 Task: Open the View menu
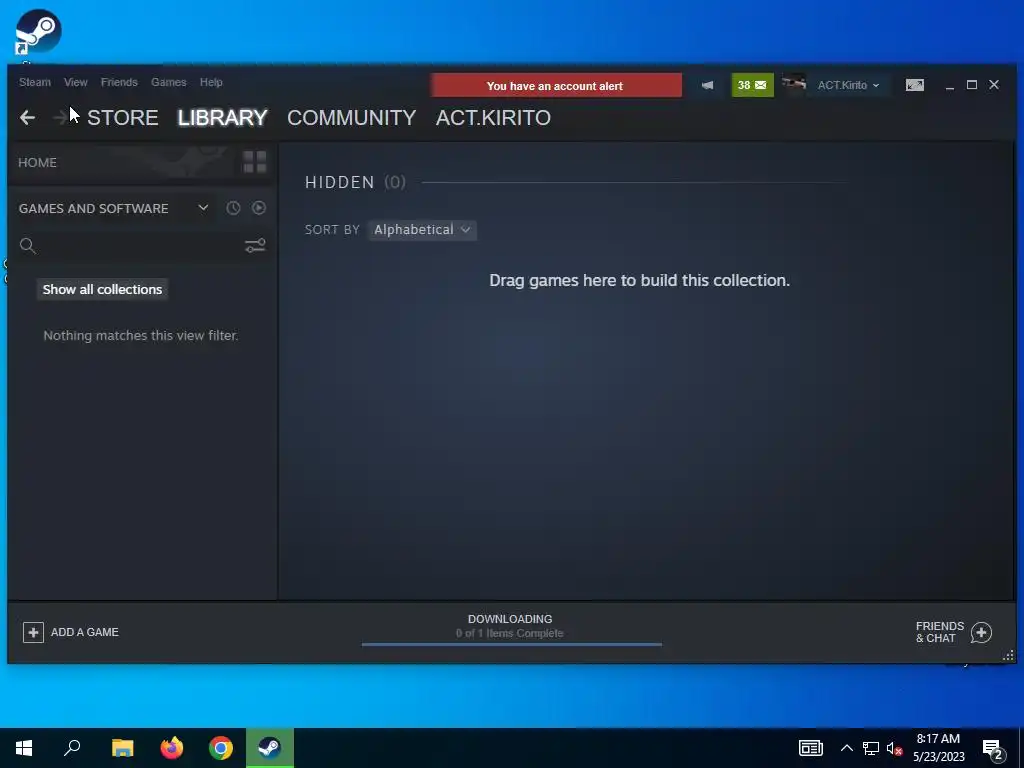pyautogui.click(x=76, y=82)
